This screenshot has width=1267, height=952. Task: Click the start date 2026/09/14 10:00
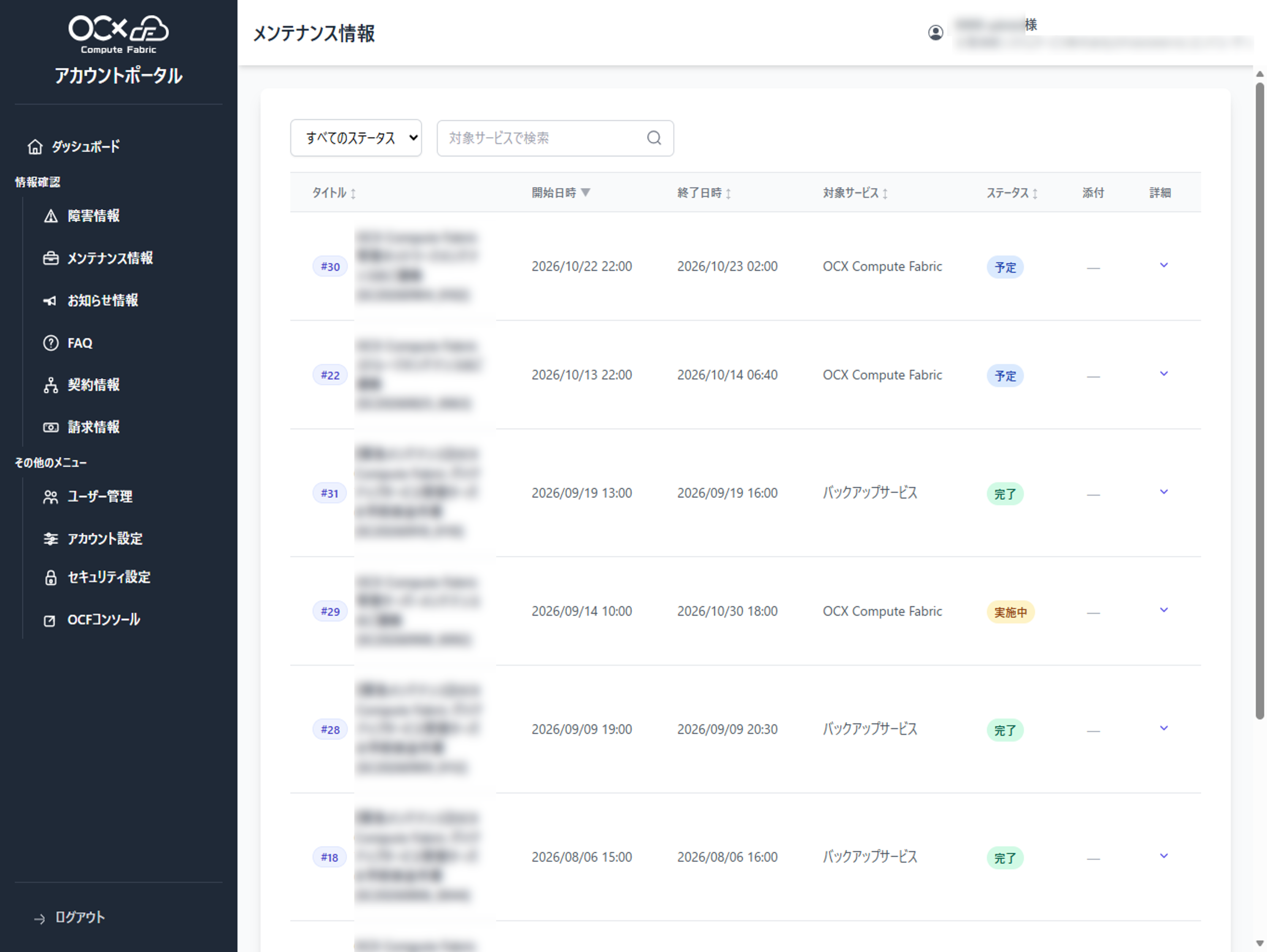pos(582,611)
